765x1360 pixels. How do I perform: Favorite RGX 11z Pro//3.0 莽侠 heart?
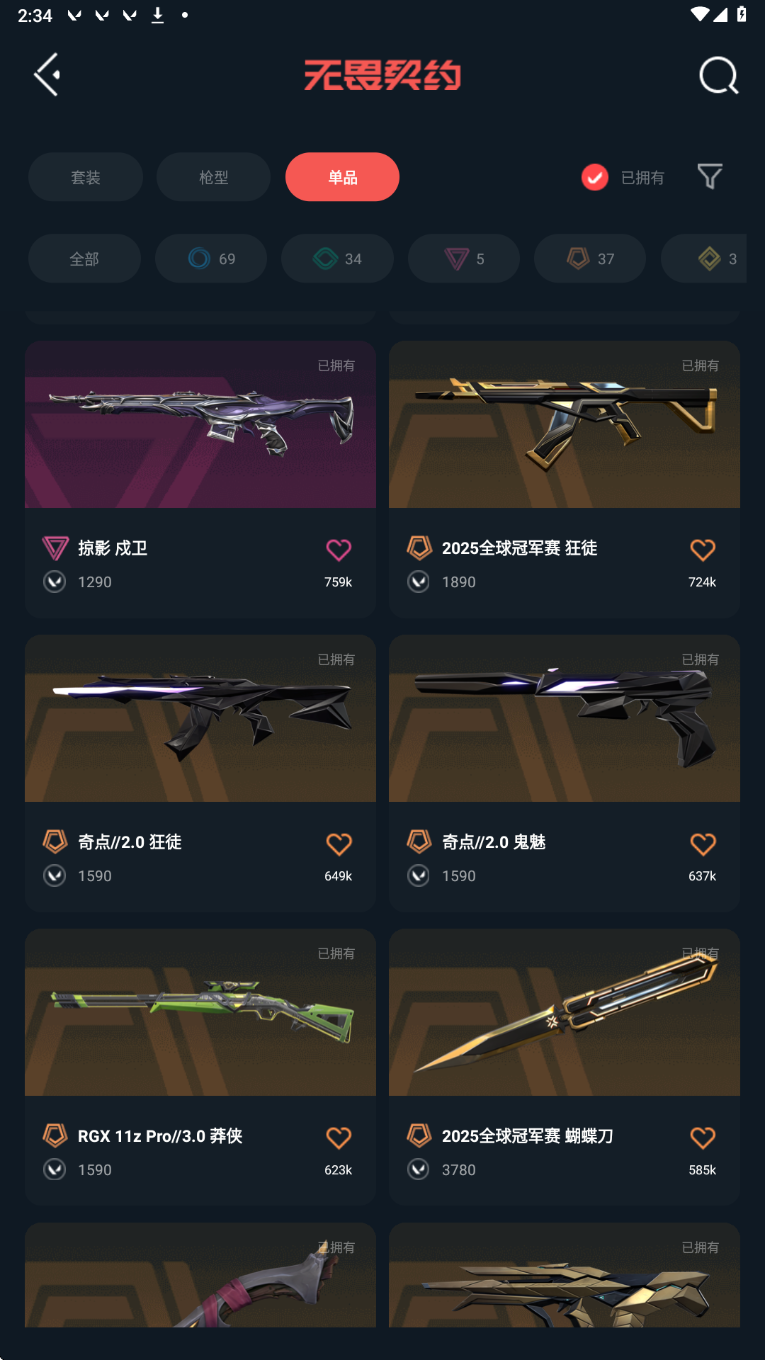coord(339,1137)
